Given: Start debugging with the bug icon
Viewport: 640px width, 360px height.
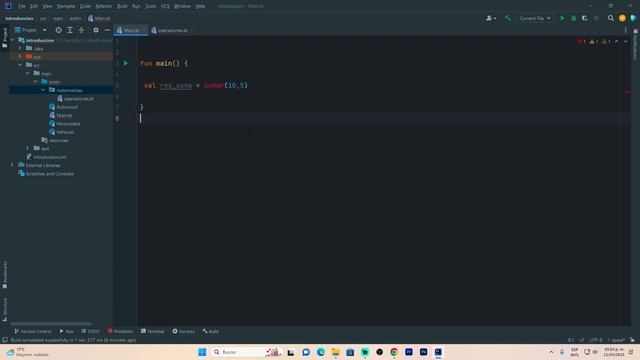Looking at the screenshot, I should pos(573,18).
